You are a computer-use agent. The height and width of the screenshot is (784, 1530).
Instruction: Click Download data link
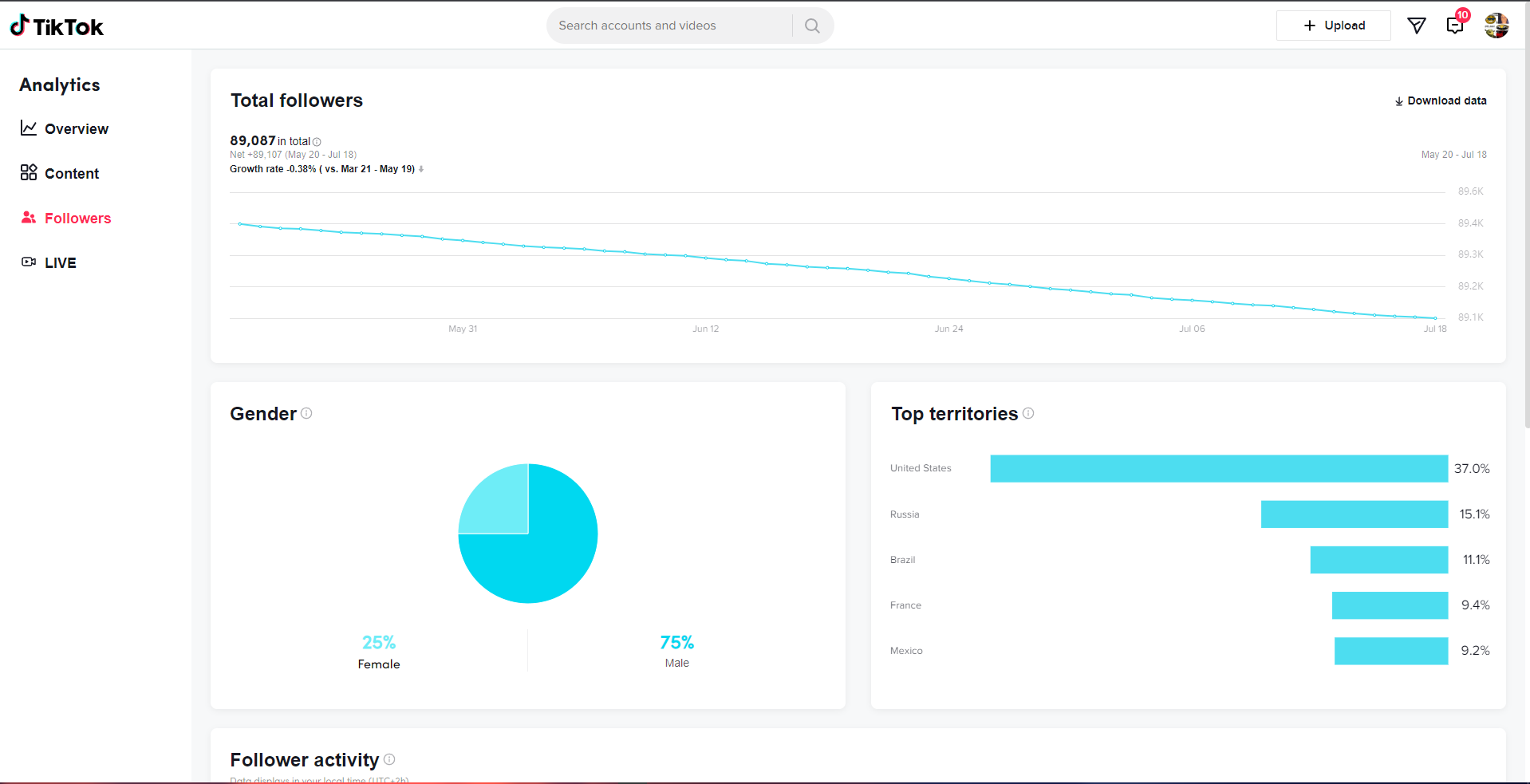click(x=1441, y=100)
